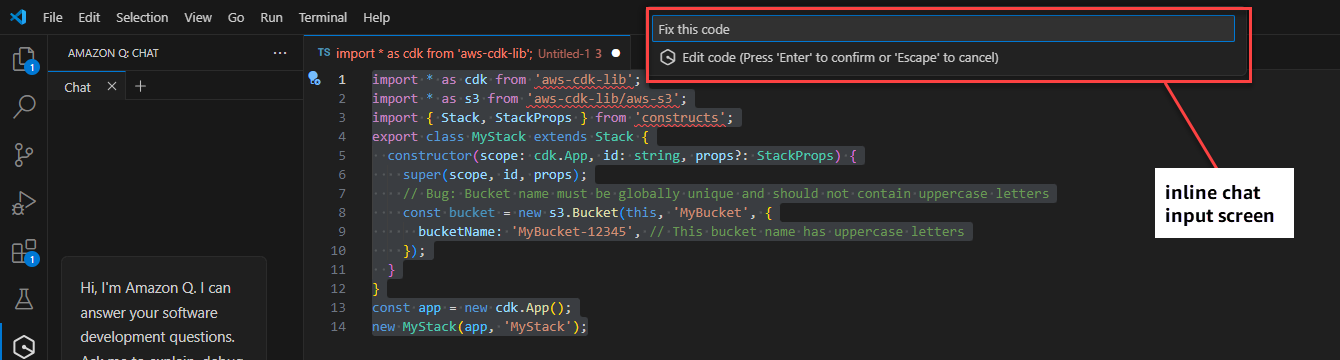Click the unsaved dot on editor tab
This screenshot has width=1340, height=360.
(x=616, y=53)
